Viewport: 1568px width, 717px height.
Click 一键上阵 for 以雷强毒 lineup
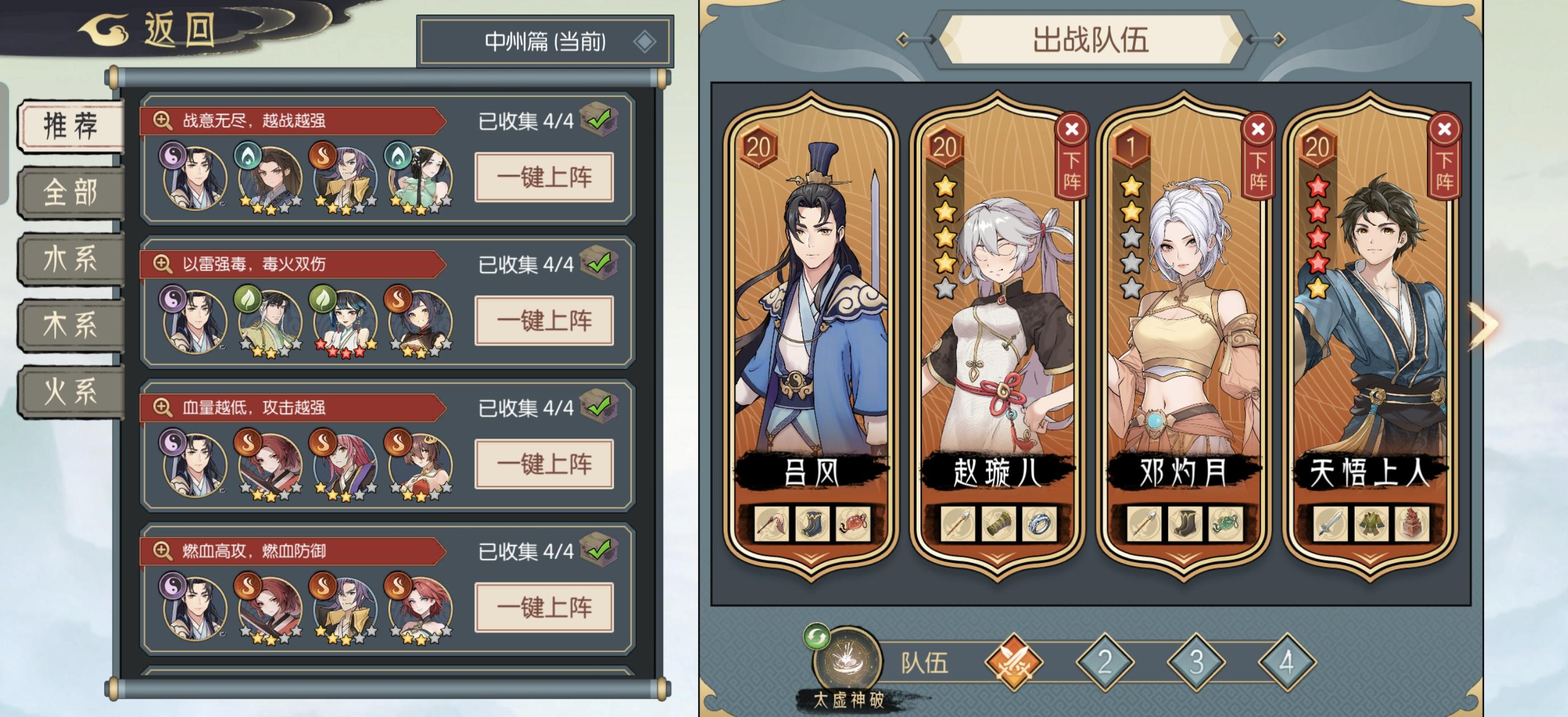tap(544, 321)
